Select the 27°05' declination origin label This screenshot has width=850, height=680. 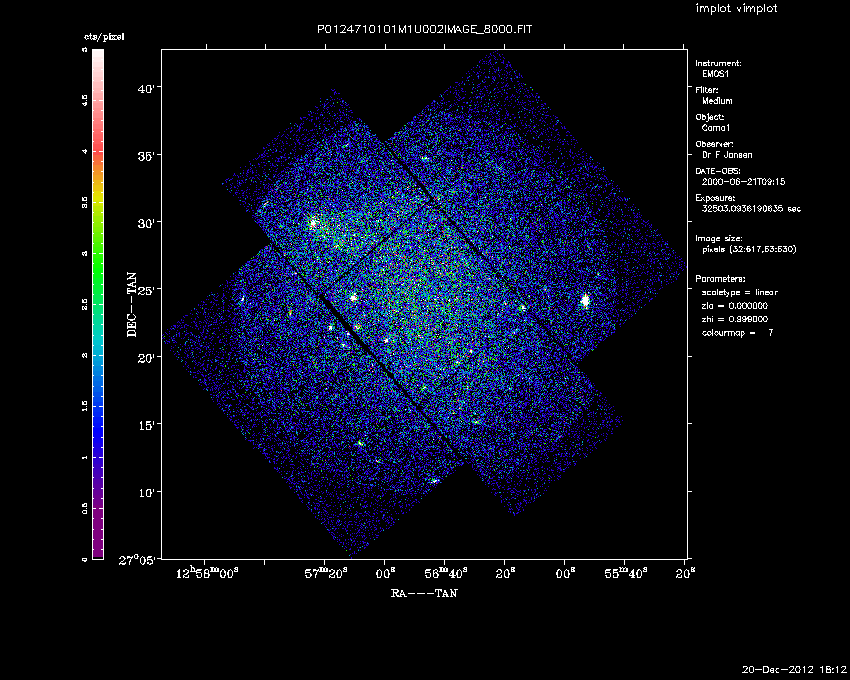pos(138,560)
